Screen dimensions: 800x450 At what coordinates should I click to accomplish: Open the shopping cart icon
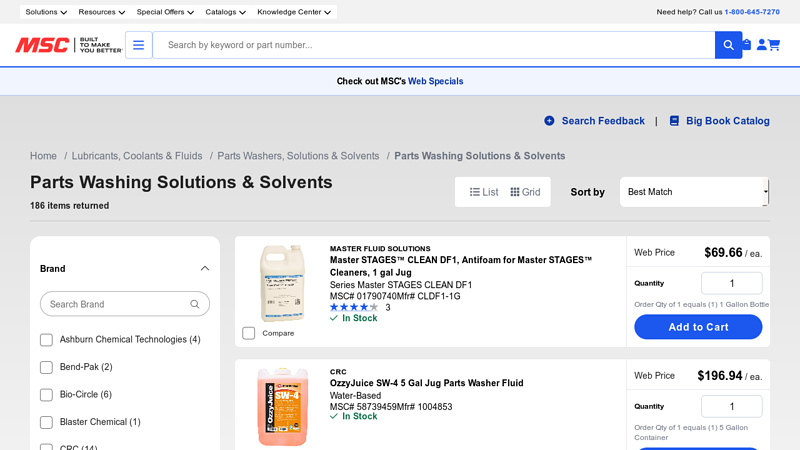pos(774,45)
